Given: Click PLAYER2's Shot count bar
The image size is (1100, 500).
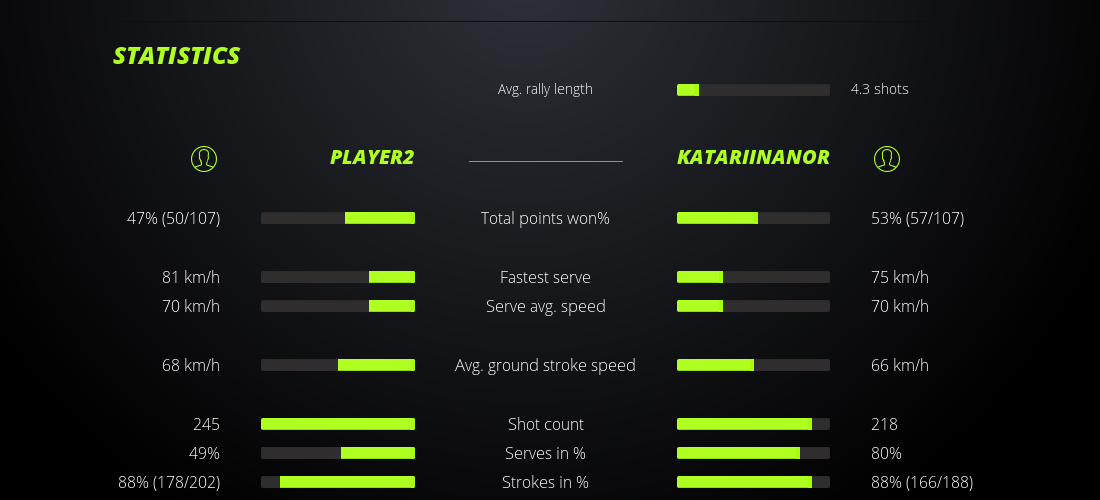Looking at the screenshot, I should [338, 424].
